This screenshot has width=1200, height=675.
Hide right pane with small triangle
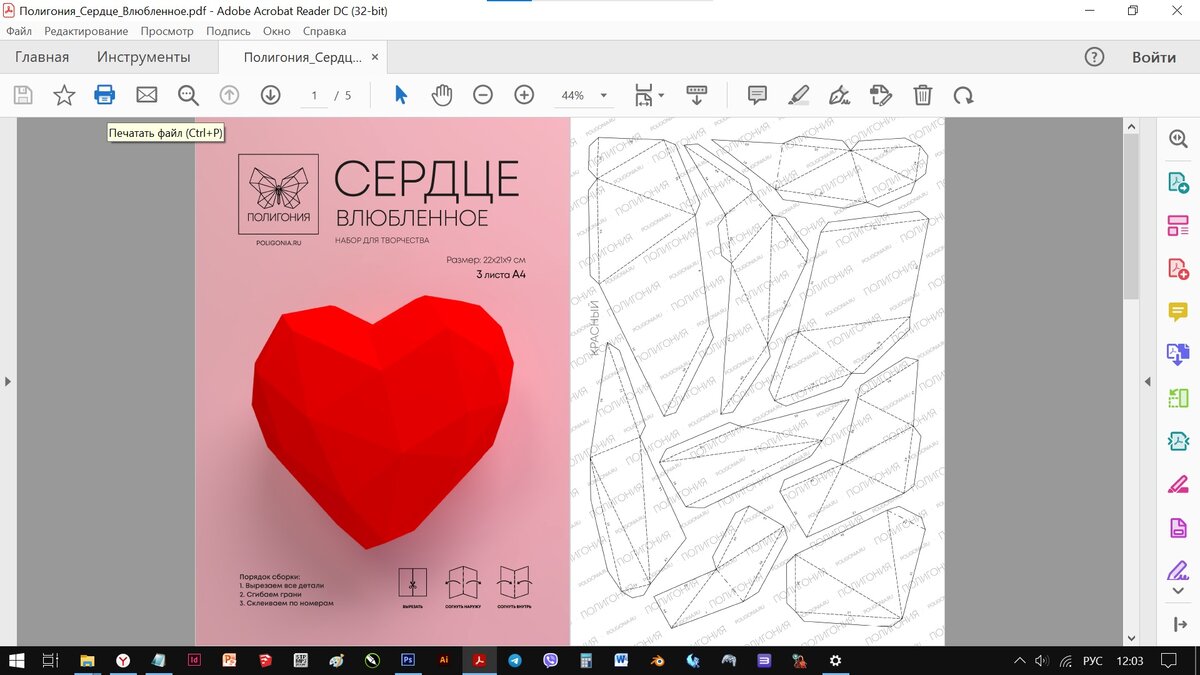(1148, 381)
